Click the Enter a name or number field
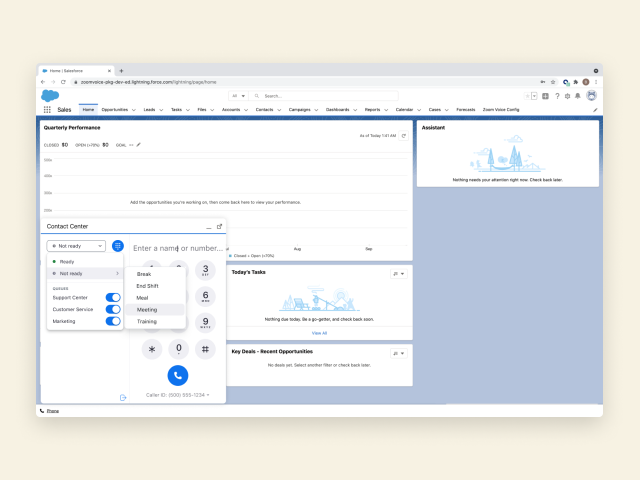This screenshot has width=640, height=480. (x=178, y=248)
